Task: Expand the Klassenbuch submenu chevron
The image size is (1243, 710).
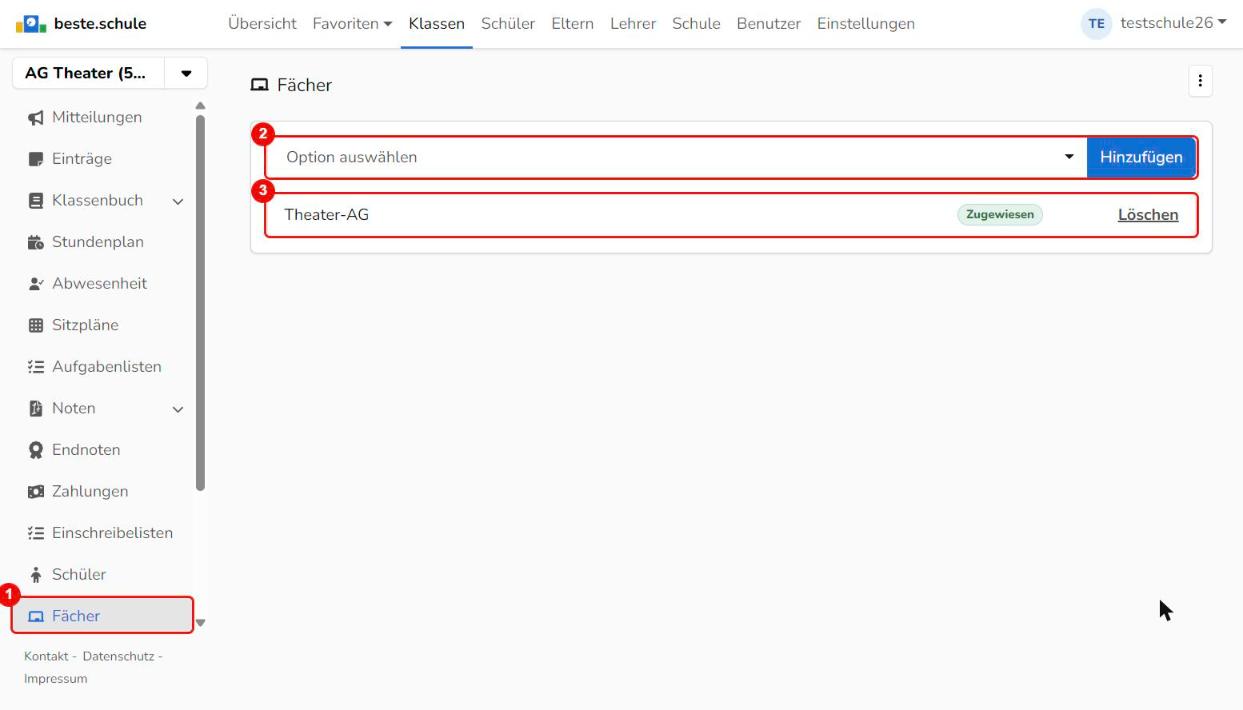Action: pyautogui.click(x=178, y=201)
